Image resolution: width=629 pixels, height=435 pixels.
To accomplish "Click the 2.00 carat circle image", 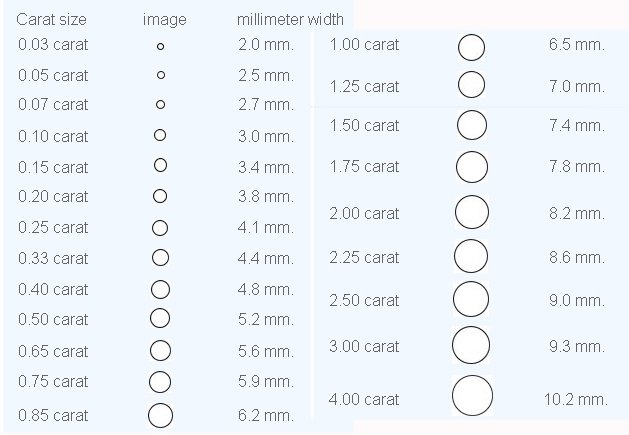I will tap(471, 212).
